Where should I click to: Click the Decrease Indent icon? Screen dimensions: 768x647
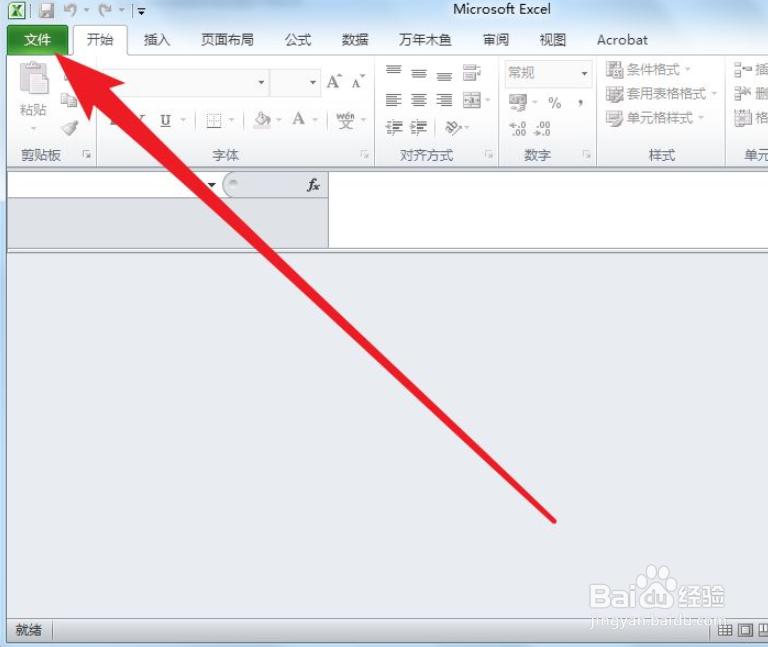pyautogui.click(x=393, y=128)
